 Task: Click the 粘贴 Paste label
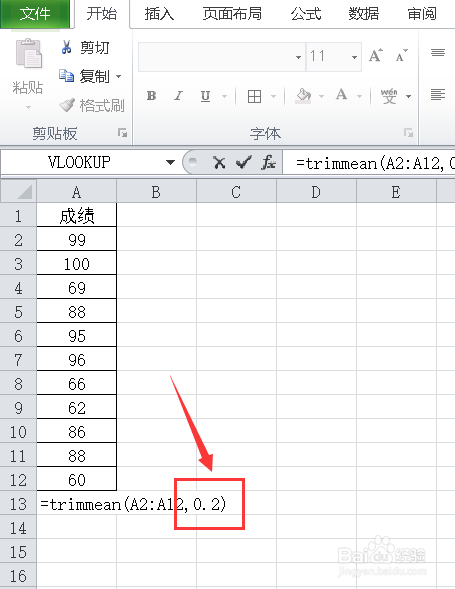point(28,88)
